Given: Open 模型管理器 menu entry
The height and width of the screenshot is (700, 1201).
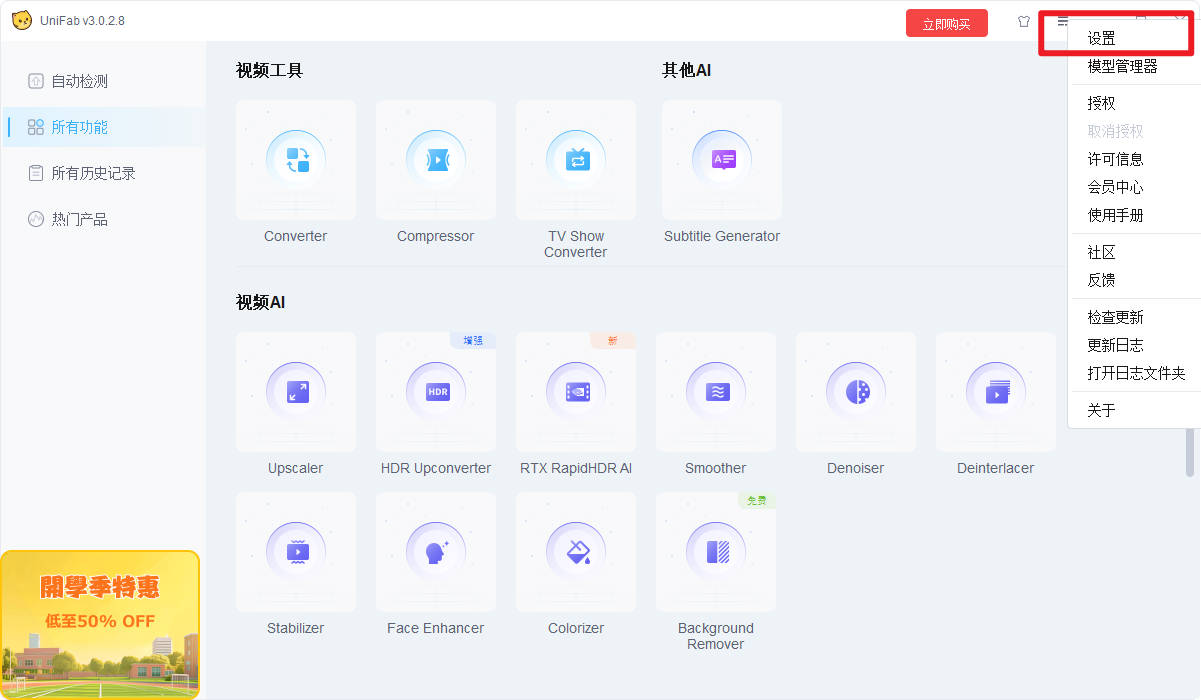Looking at the screenshot, I should tap(1122, 66).
